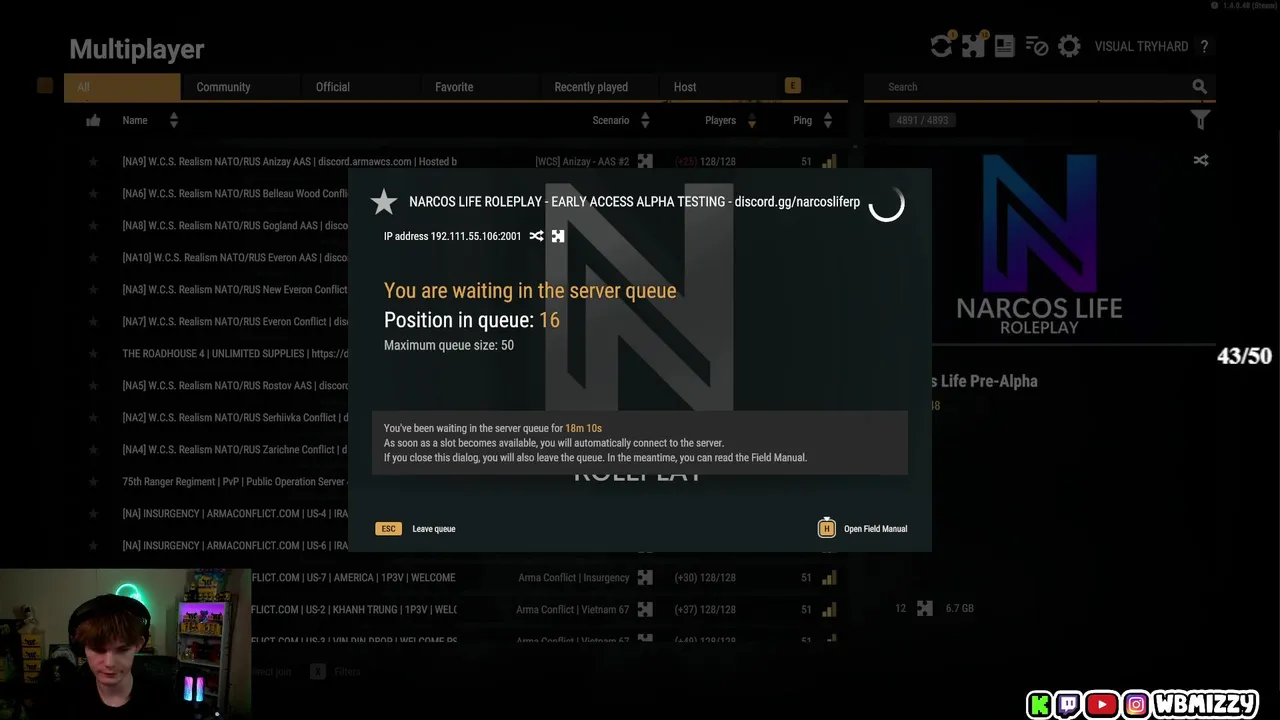Open the server filter funnel

(1201, 120)
